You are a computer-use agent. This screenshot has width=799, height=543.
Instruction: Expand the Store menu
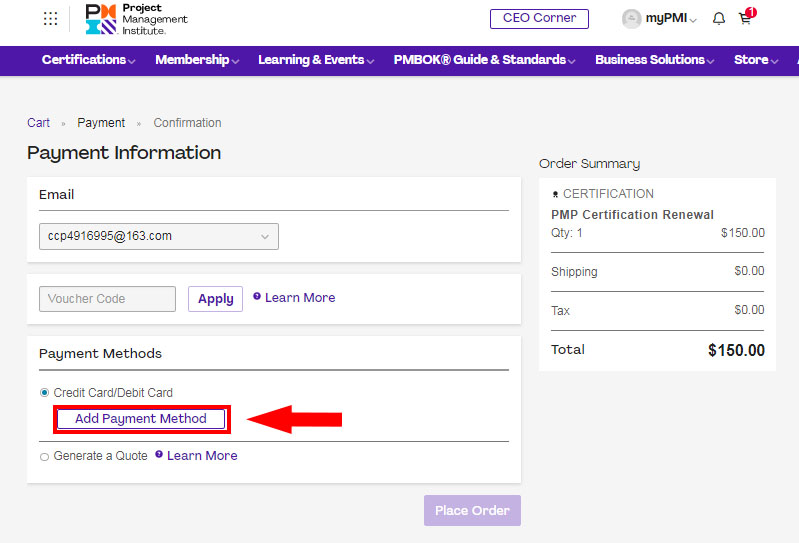[x=756, y=60]
